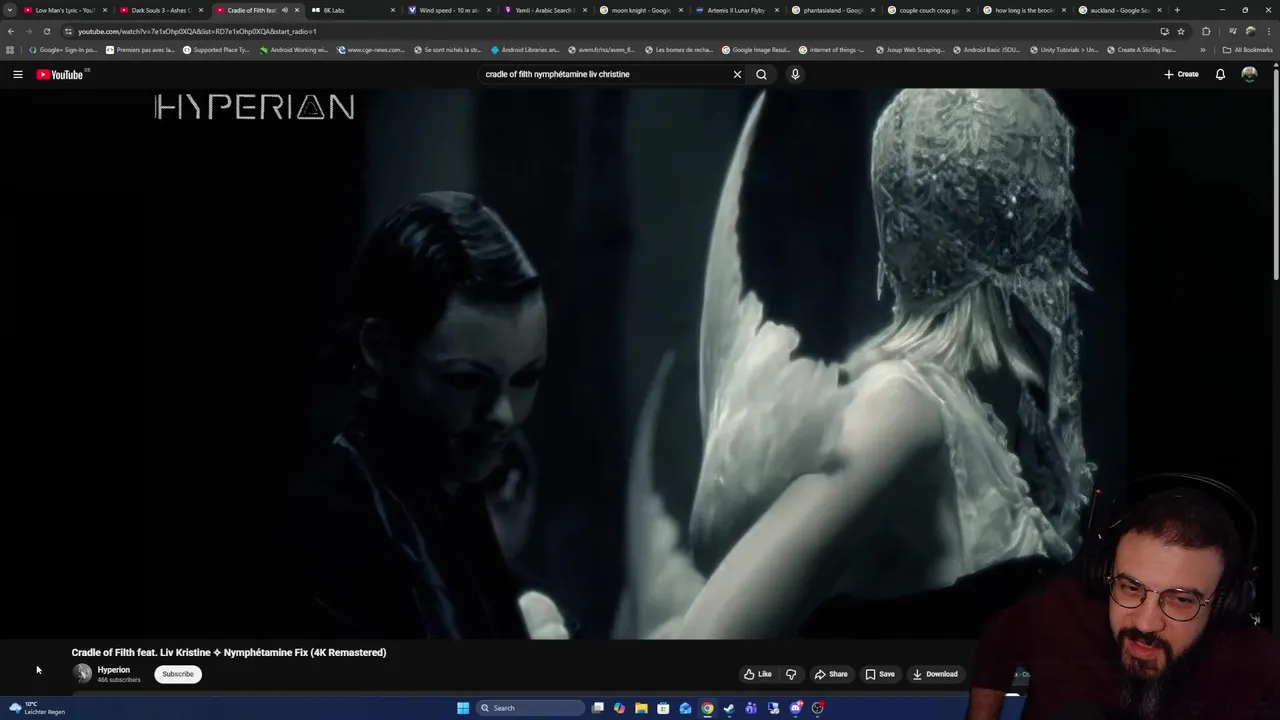Reload the YouTube page
Viewport: 1280px width, 720px height.
tap(47, 31)
